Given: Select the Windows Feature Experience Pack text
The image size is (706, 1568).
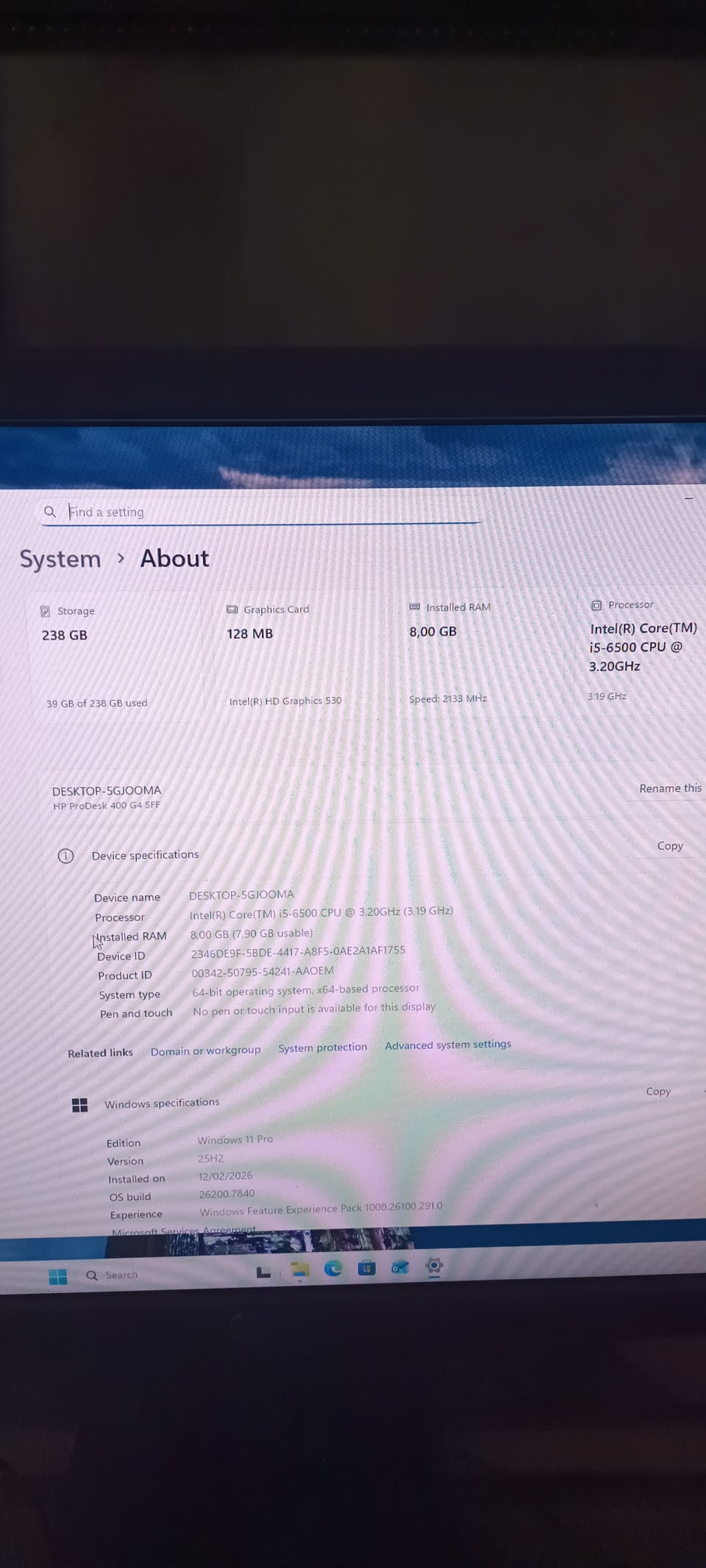Looking at the screenshot, I should (x=321, y=1209).
